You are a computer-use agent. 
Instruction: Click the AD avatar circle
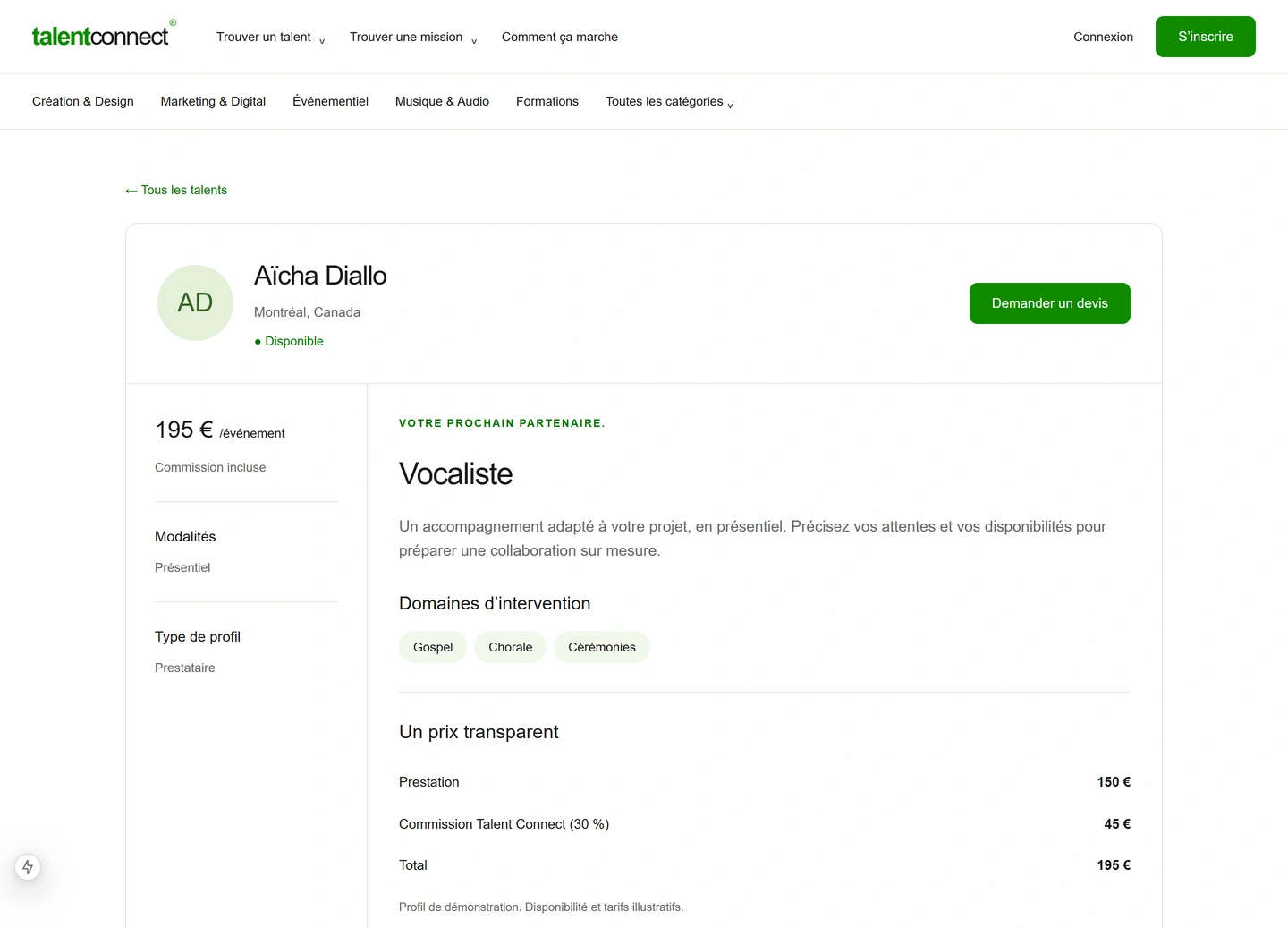point(195,302)
